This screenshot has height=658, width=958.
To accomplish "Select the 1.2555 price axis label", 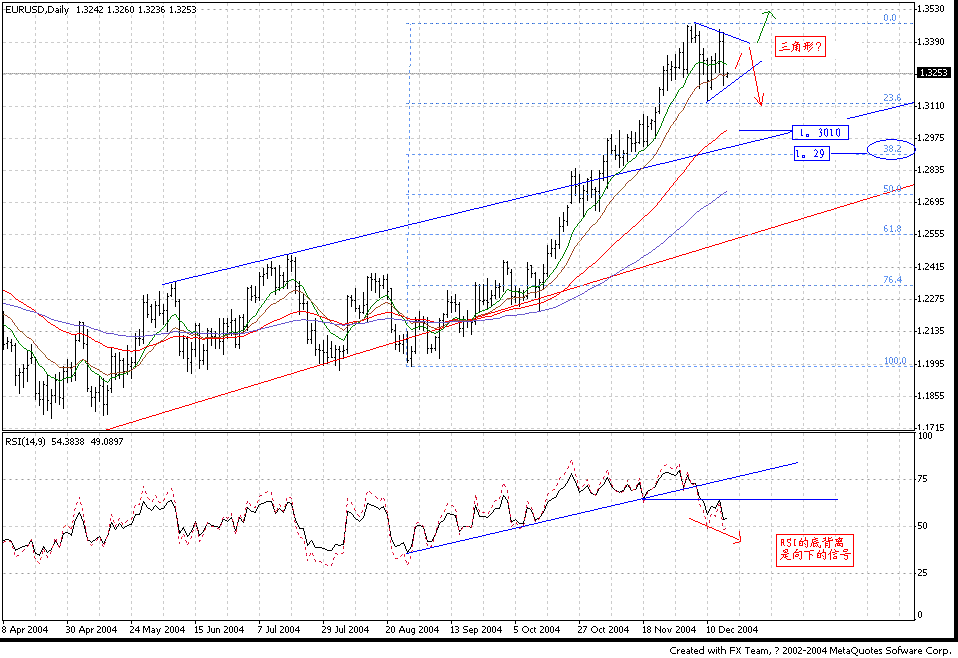I will coord(931,234).
